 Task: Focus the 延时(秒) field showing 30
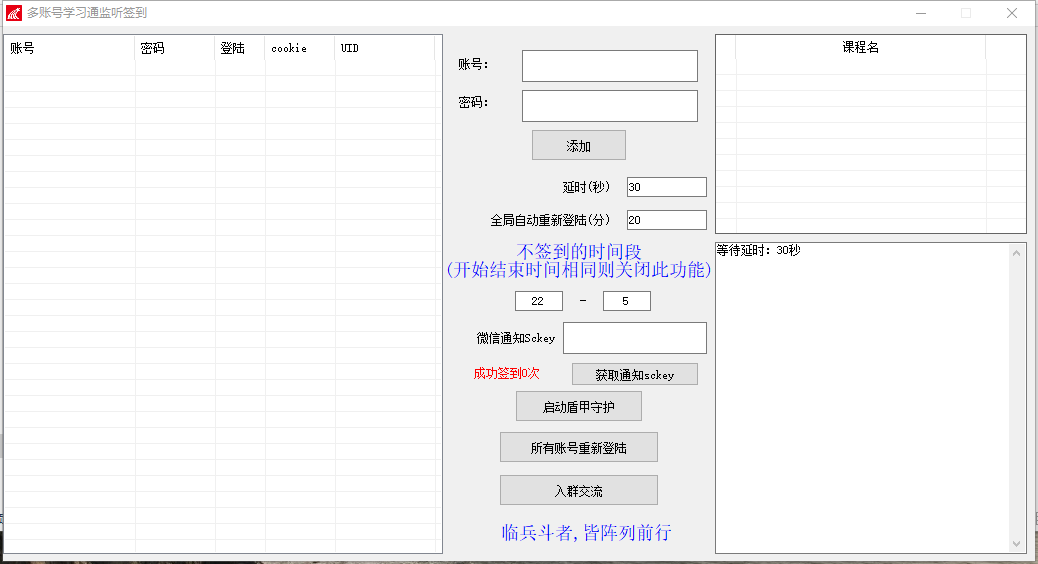pos(667,187)
